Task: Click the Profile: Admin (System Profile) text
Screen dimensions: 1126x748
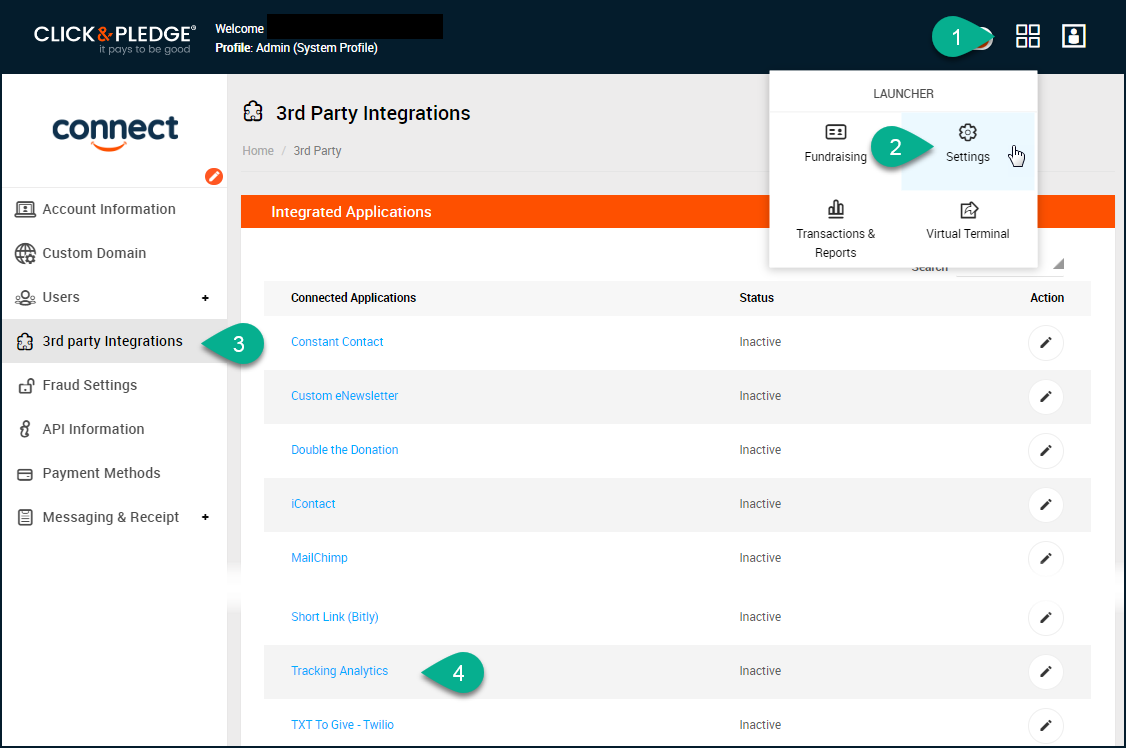Action: click(x=296, y=48)
